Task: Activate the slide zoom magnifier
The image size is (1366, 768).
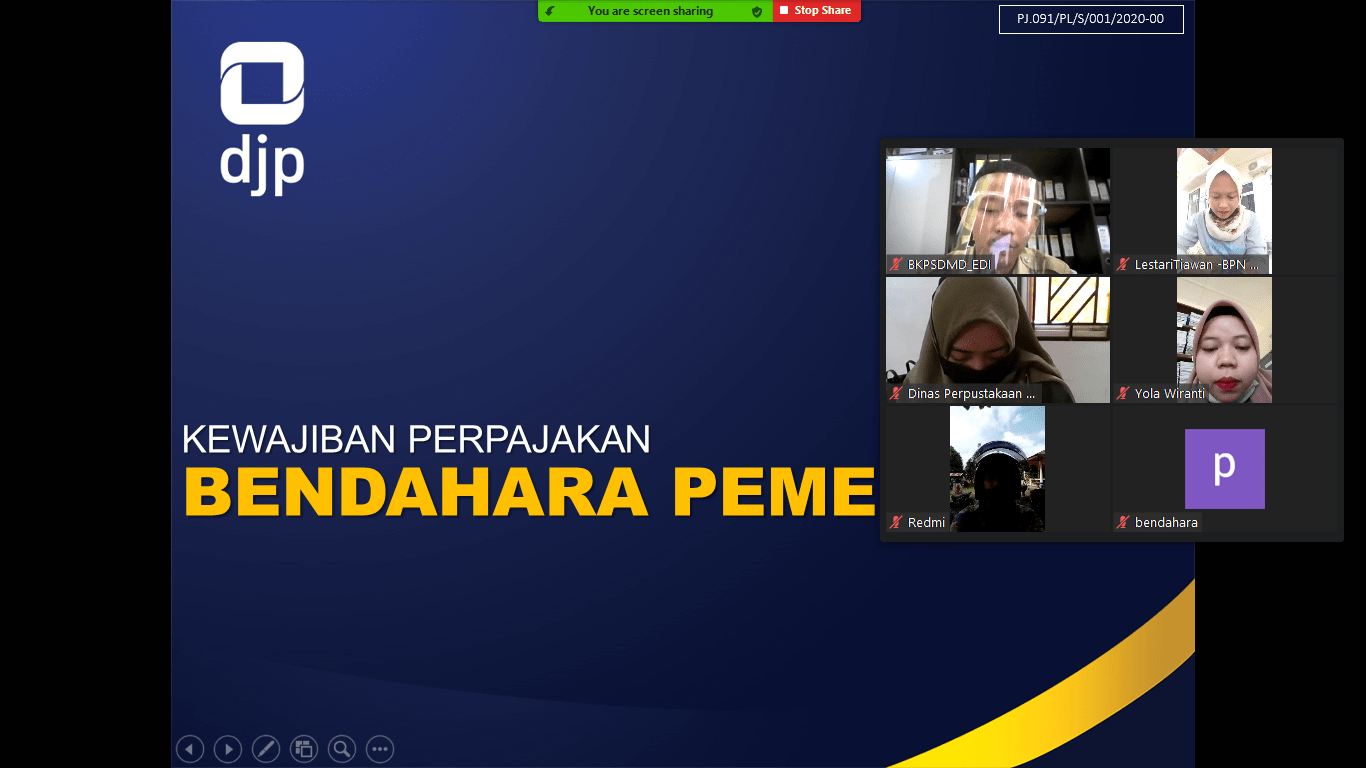Action: (x=342, y=749)
